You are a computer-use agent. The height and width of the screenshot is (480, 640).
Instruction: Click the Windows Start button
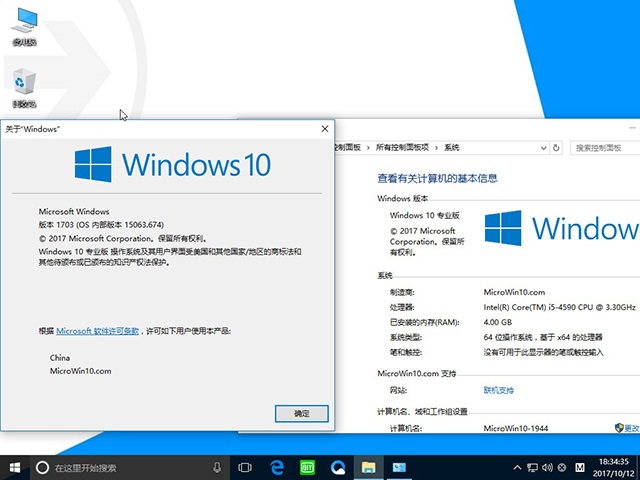point(15,467)
